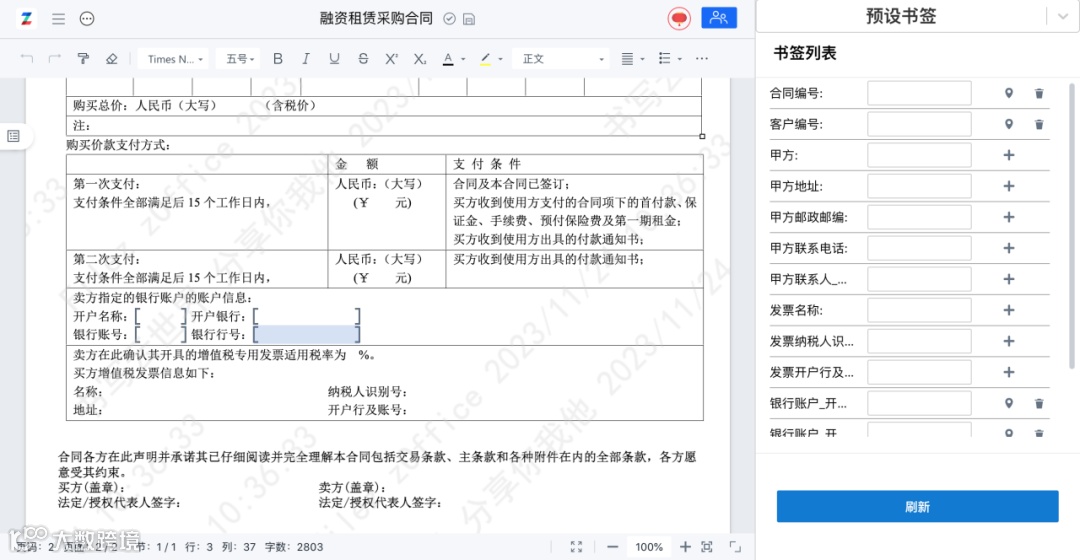Click the 客户编号 input field
The height and width of the screenshot is (560, 1080).
[x=919, y=125]
